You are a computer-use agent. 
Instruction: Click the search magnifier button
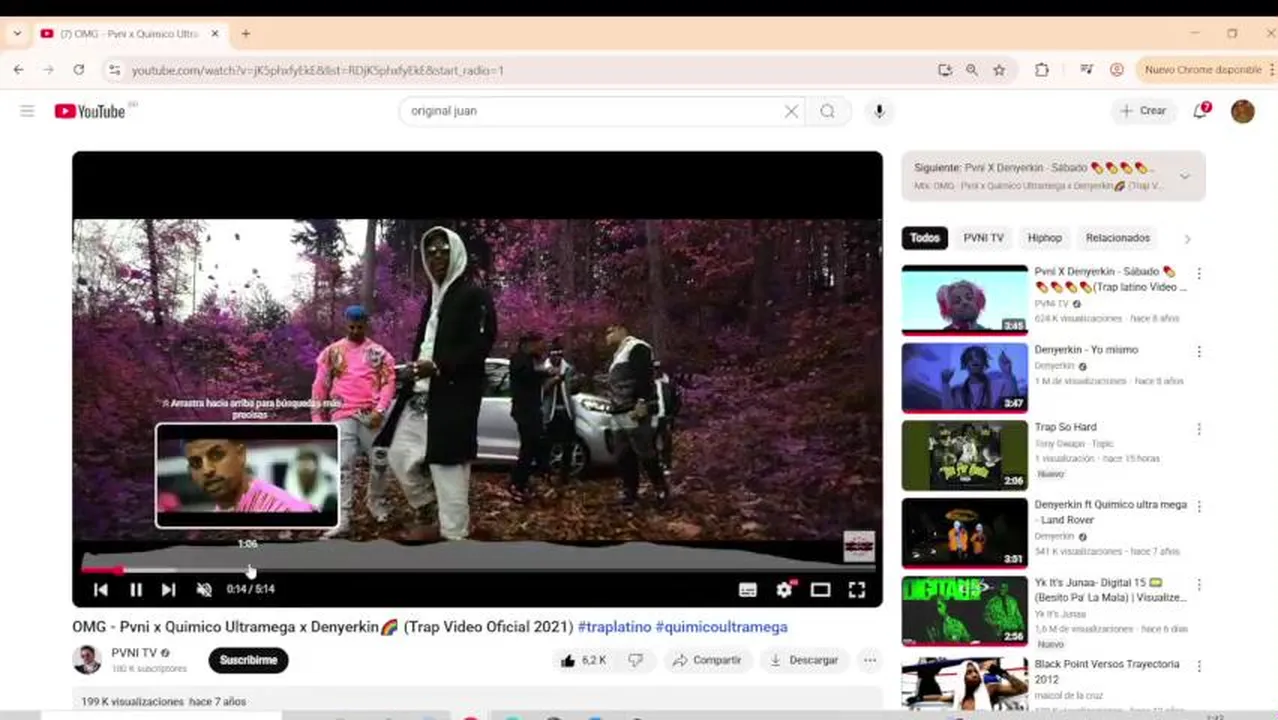point(827,111)
